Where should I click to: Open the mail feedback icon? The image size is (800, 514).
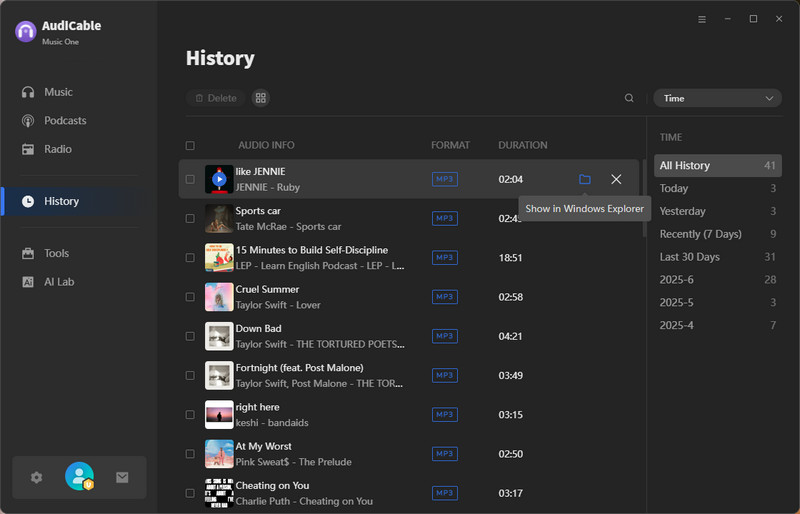click(122, 477)
